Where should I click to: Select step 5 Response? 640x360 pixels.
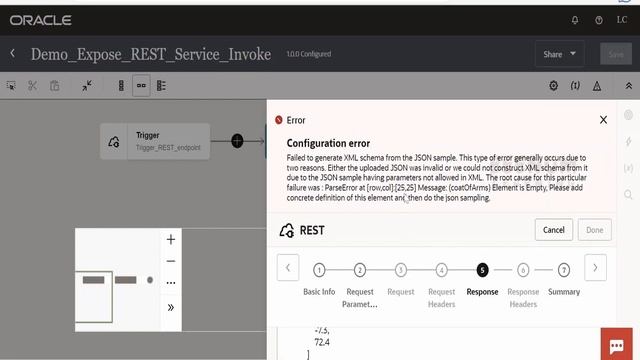[x=482, y=270]
